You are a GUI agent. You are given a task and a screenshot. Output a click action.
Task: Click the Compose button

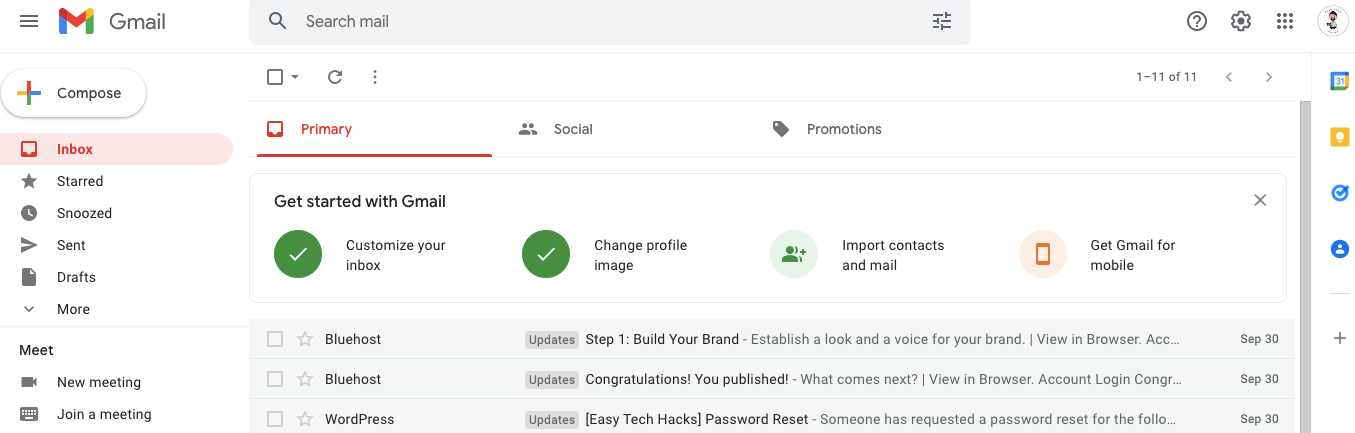pyautogui.click(x=74, y=93)
